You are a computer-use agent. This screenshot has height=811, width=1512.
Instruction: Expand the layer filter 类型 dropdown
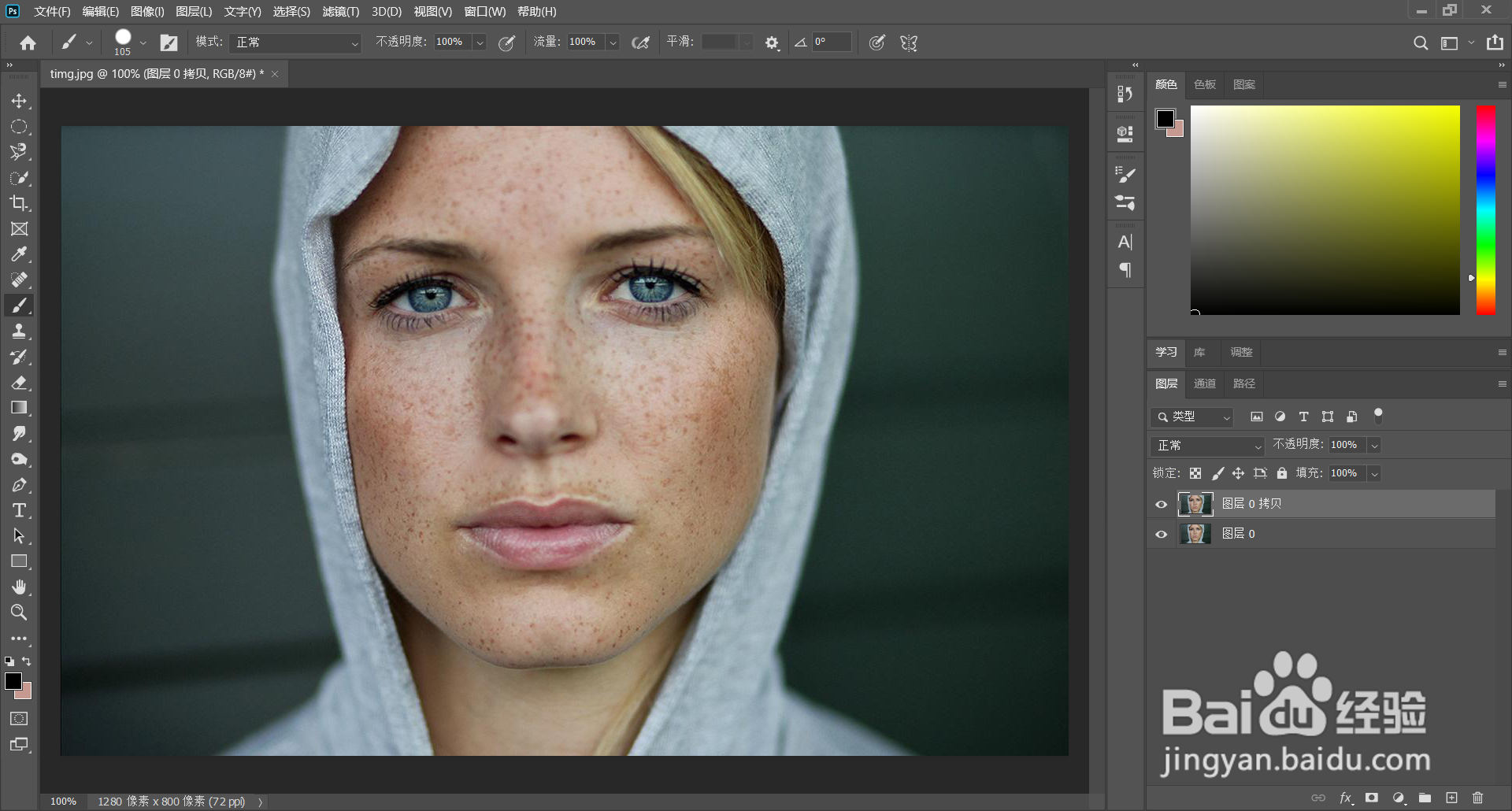pos(1191,417)
